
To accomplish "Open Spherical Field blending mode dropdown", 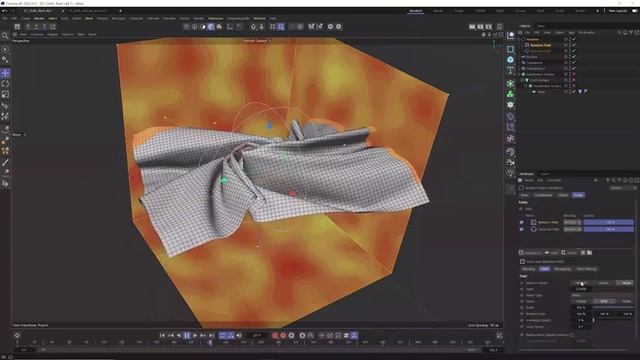I will click(x=572, y=229).
